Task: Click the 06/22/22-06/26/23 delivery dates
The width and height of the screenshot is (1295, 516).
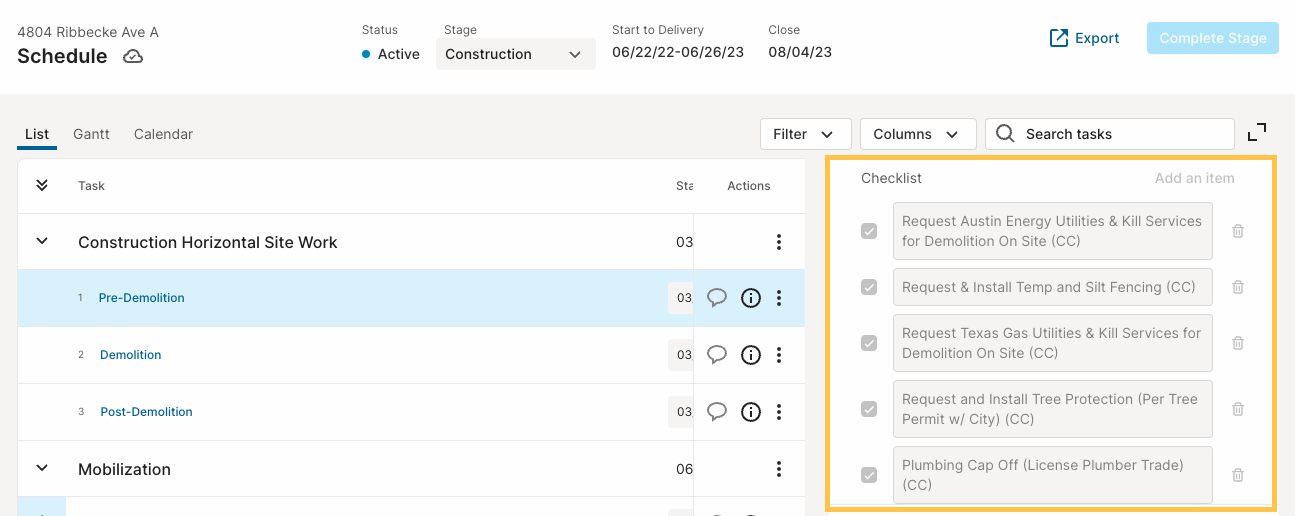Action: click(x=678, y=52)
